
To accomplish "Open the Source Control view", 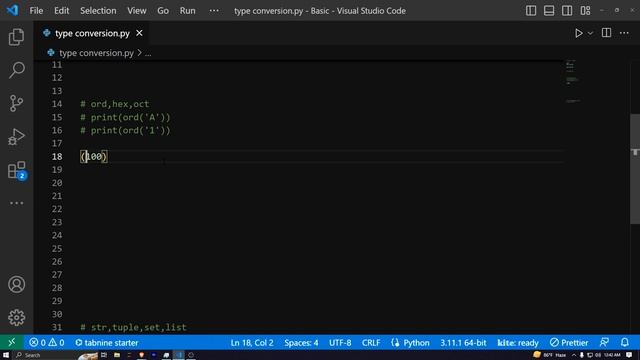I will [16, 103].
